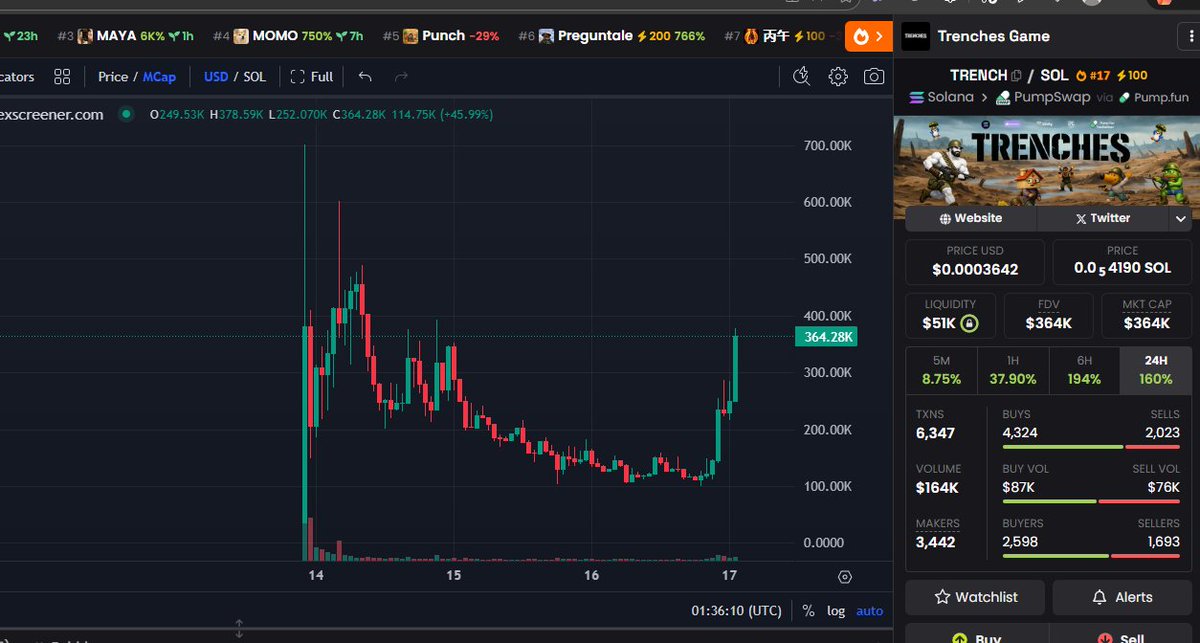
Task: Select the 24H performance tab
Action: [x=1156, y=370]
